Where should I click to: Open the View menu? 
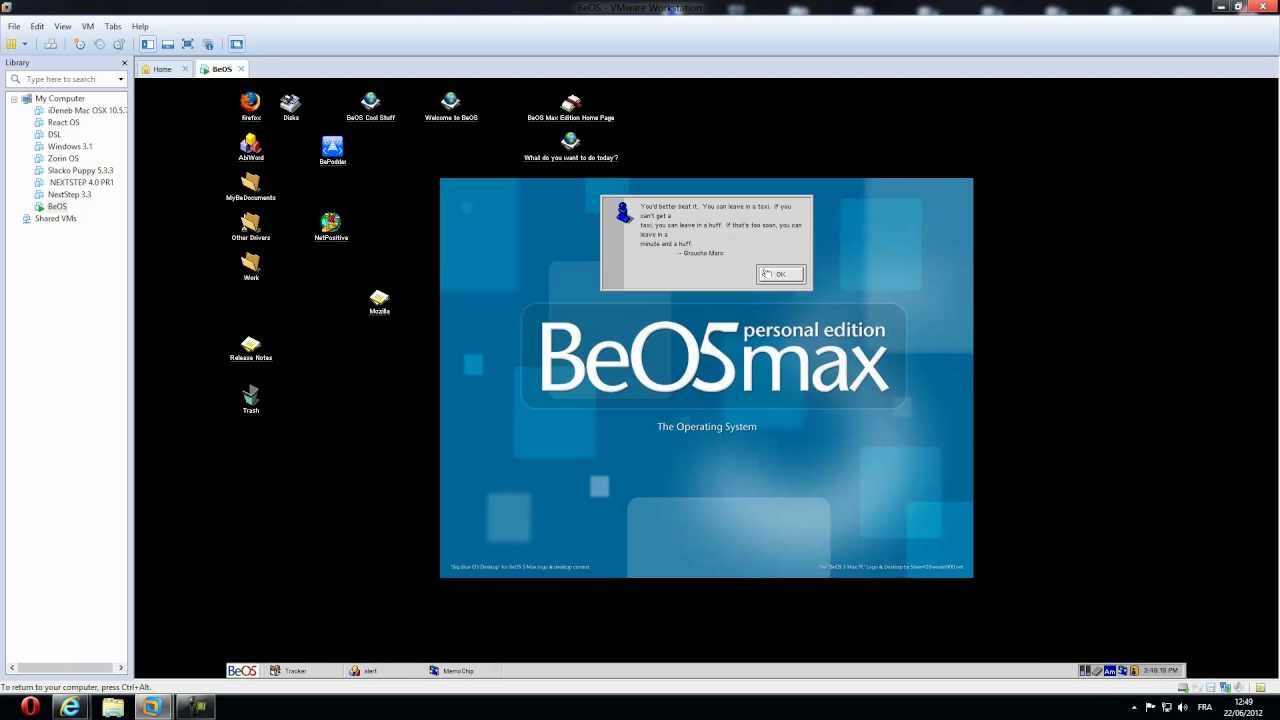point(63,26)
